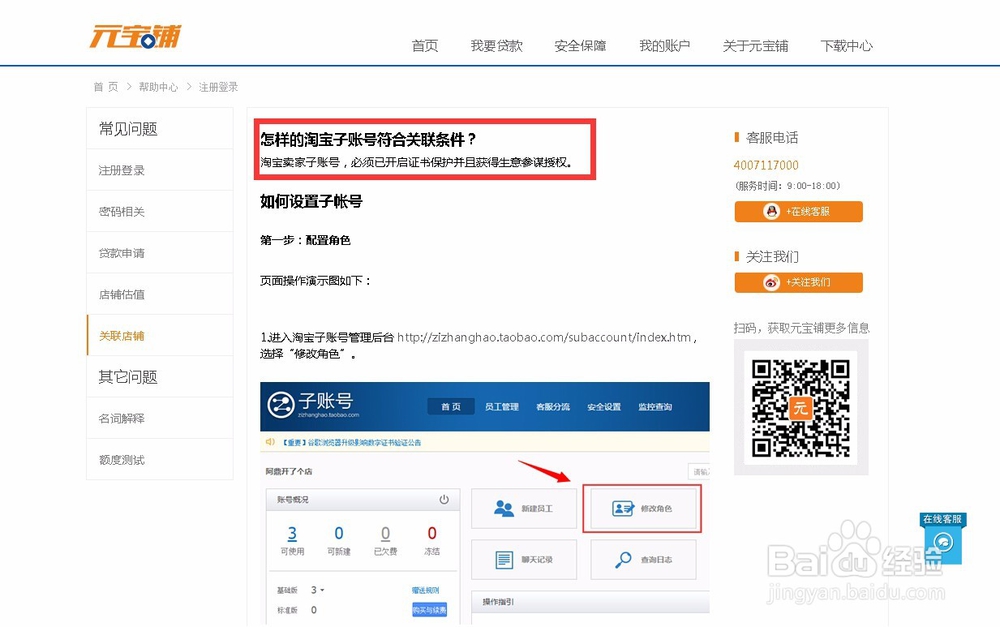This screenshot has height=627, width=1000.
Task: Select 额度测试 in the help sidebar
Action: pos(159,459)
